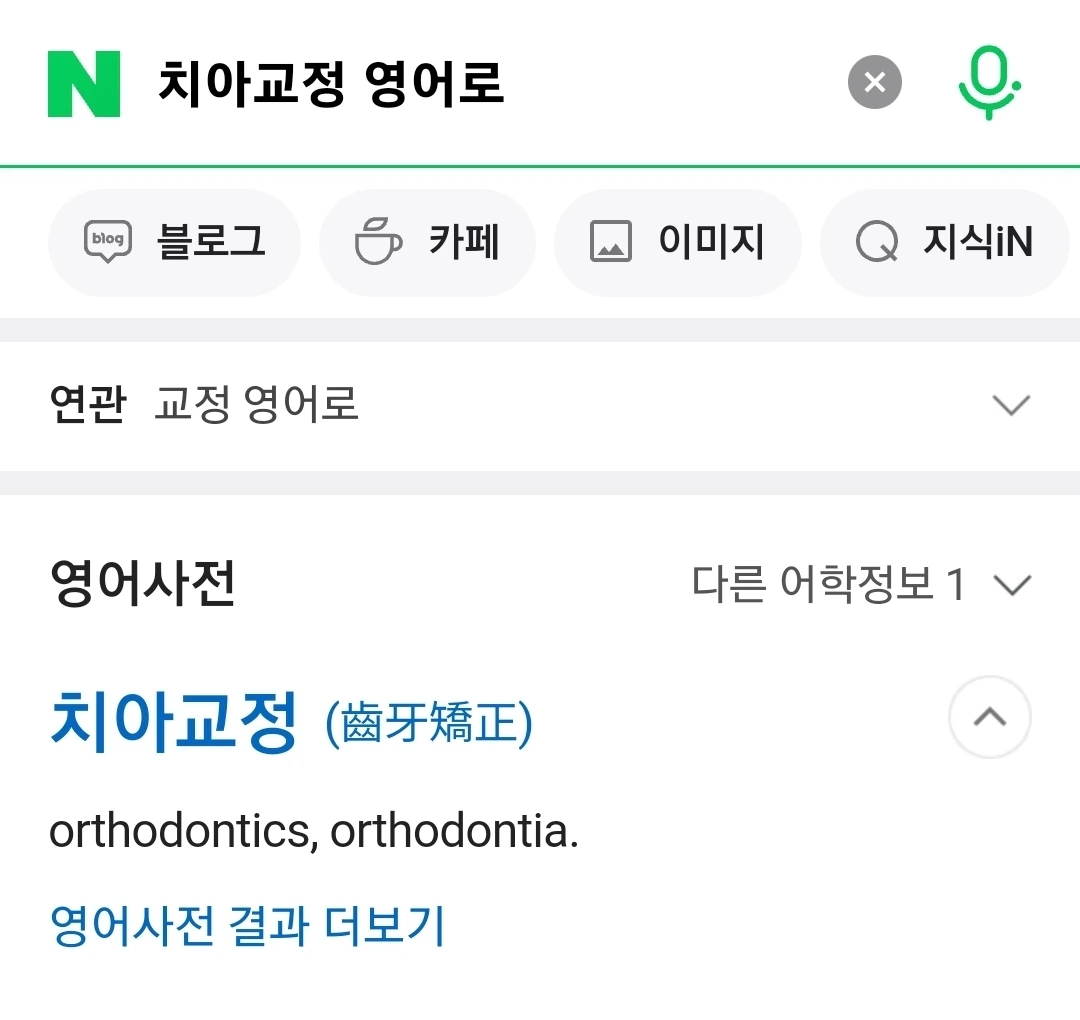Tap the green Naver N logo
Viewport: 1080px width, 1020px height.
pos(84,83)
